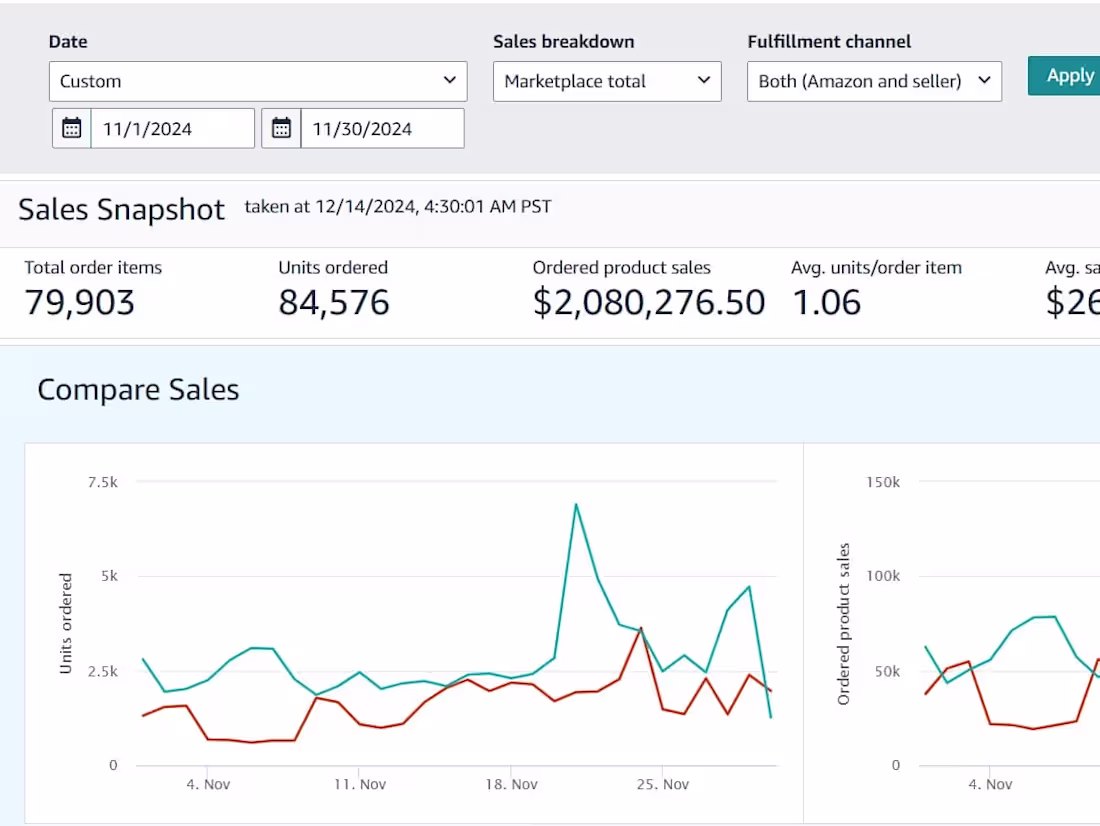Open the start date calendar picker

(x=71, y=128)
